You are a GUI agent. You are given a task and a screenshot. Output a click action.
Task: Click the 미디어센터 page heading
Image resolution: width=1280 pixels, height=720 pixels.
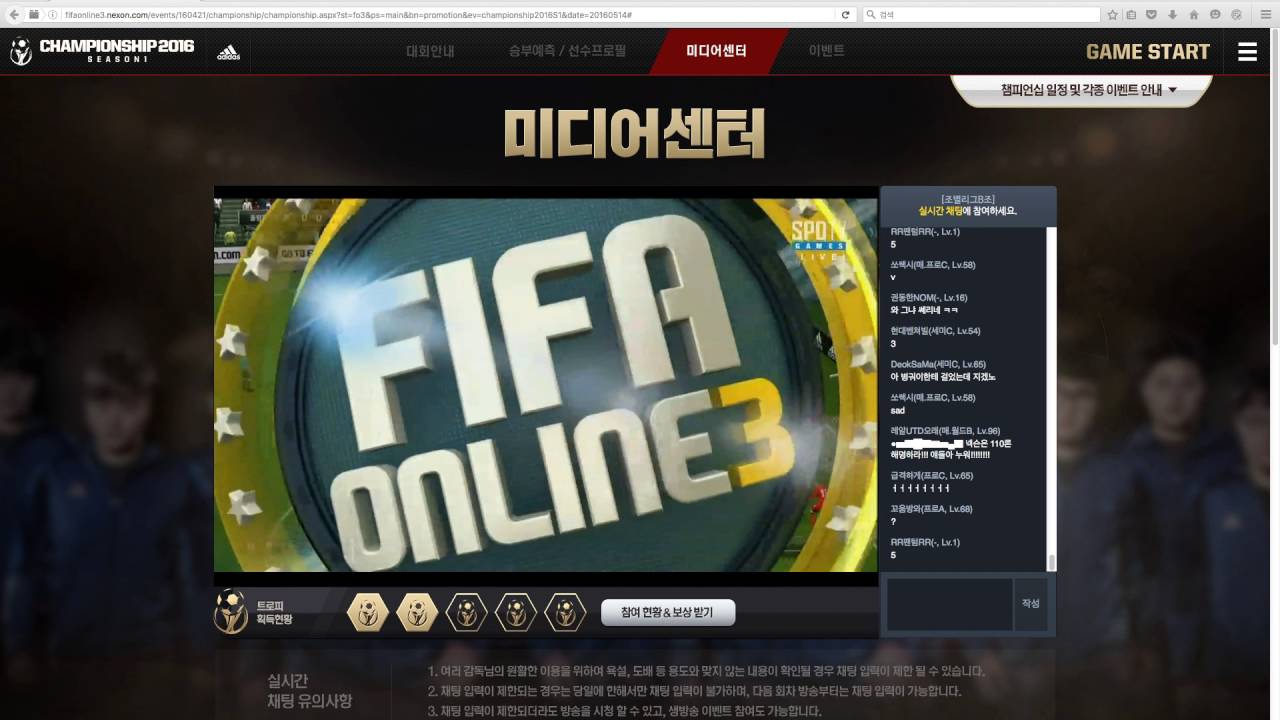pyautogui.click(x=634, y=133)
